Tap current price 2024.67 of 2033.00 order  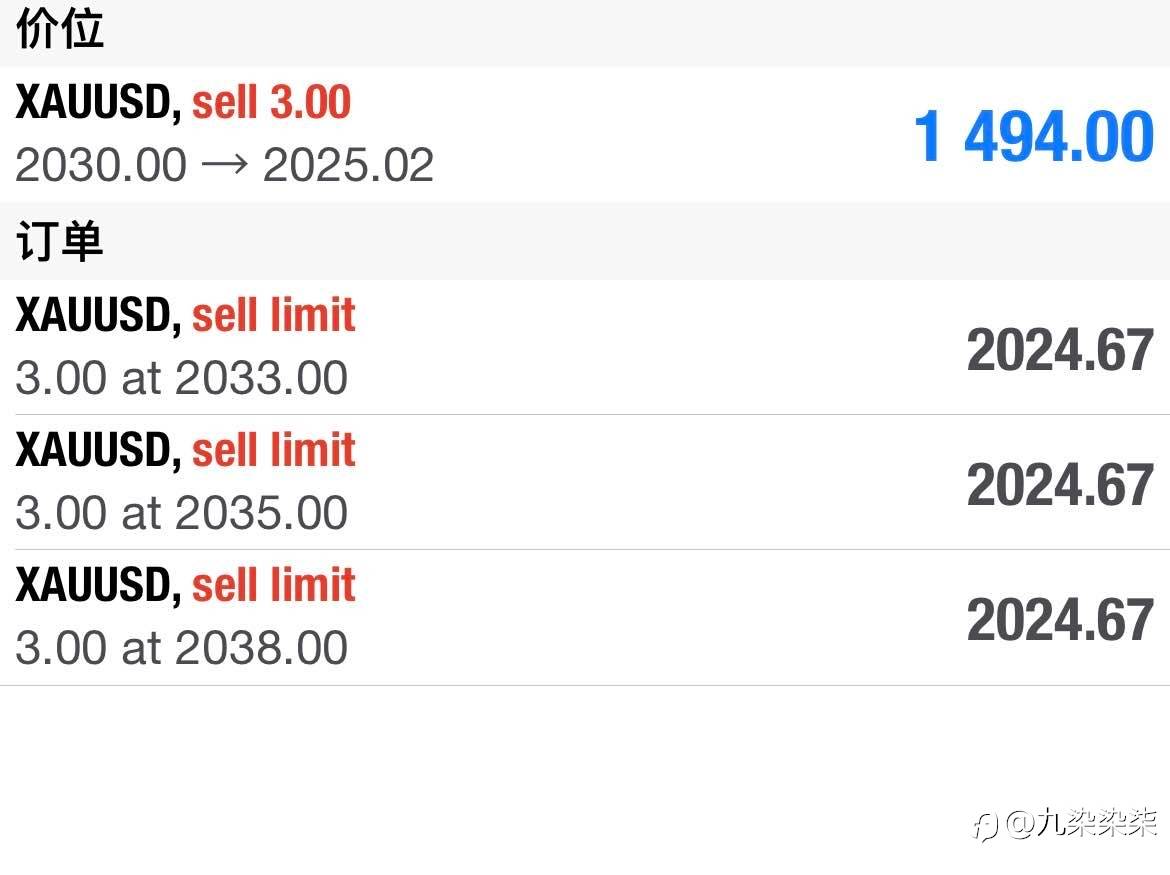click(x=1060, y=350)
